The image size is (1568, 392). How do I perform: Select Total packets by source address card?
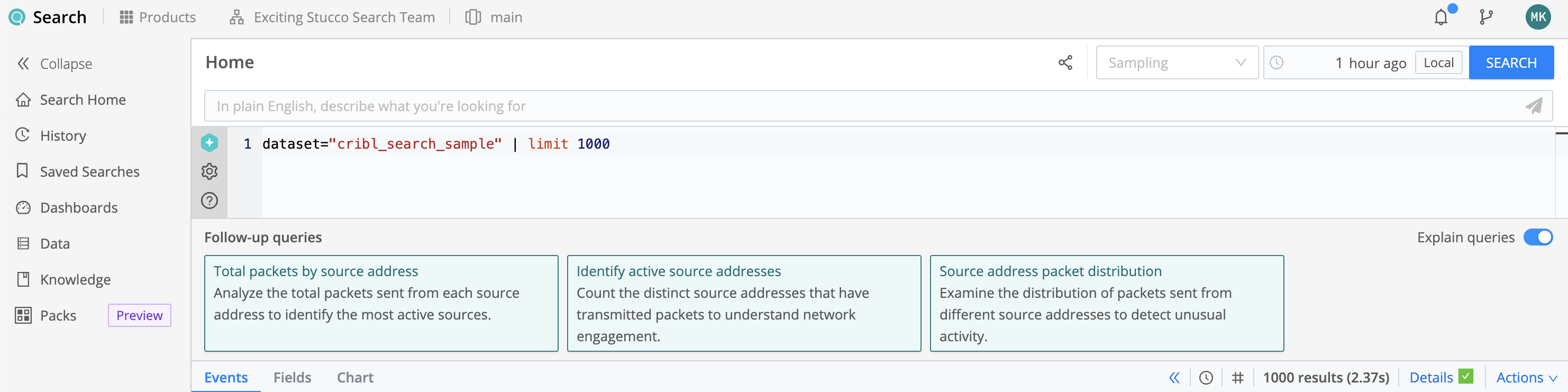[381, 303]
